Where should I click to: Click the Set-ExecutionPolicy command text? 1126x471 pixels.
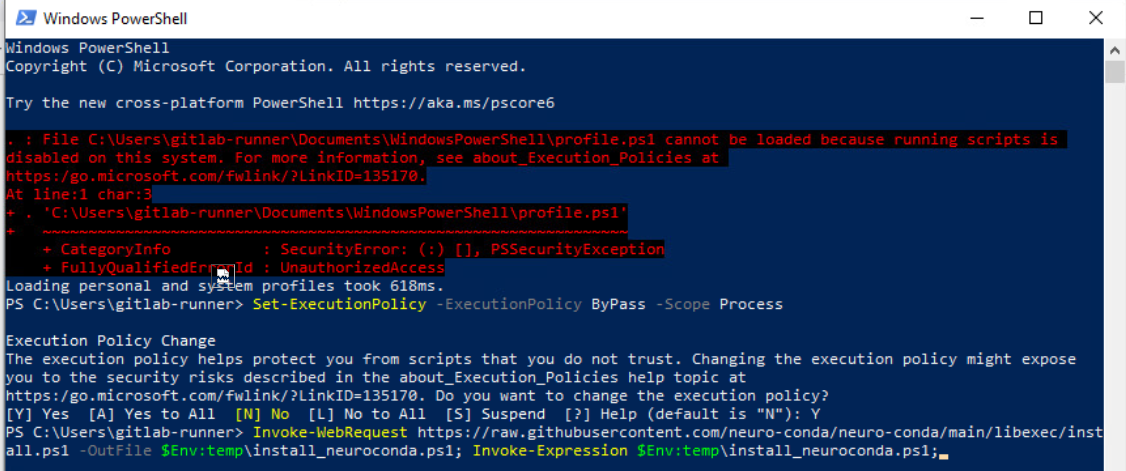click(339, 304)
